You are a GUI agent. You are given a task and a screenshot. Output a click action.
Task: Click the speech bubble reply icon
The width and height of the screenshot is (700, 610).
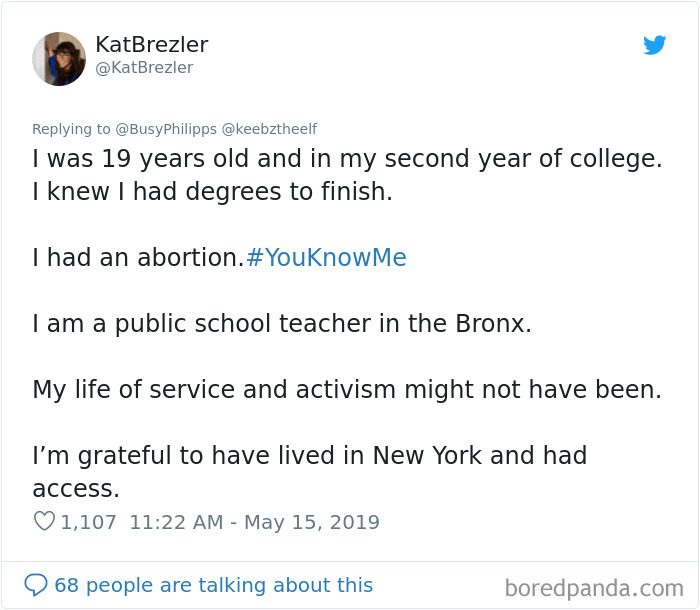click(x=36, y=585)
